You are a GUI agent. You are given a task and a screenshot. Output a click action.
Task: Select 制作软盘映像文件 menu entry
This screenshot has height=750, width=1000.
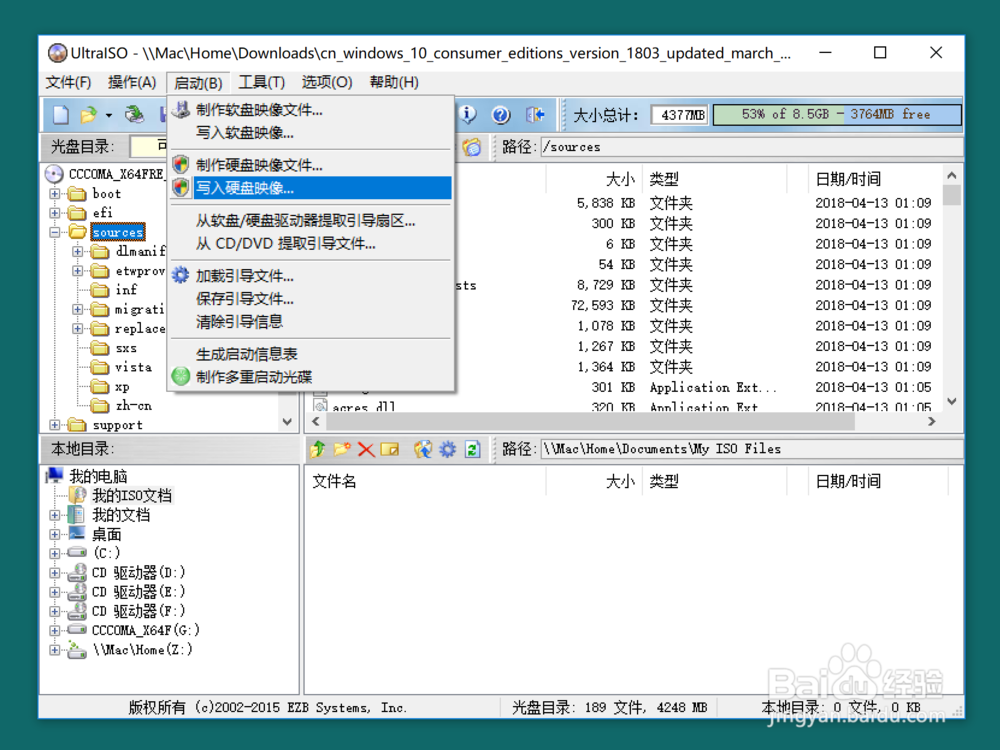click(311, 110)
